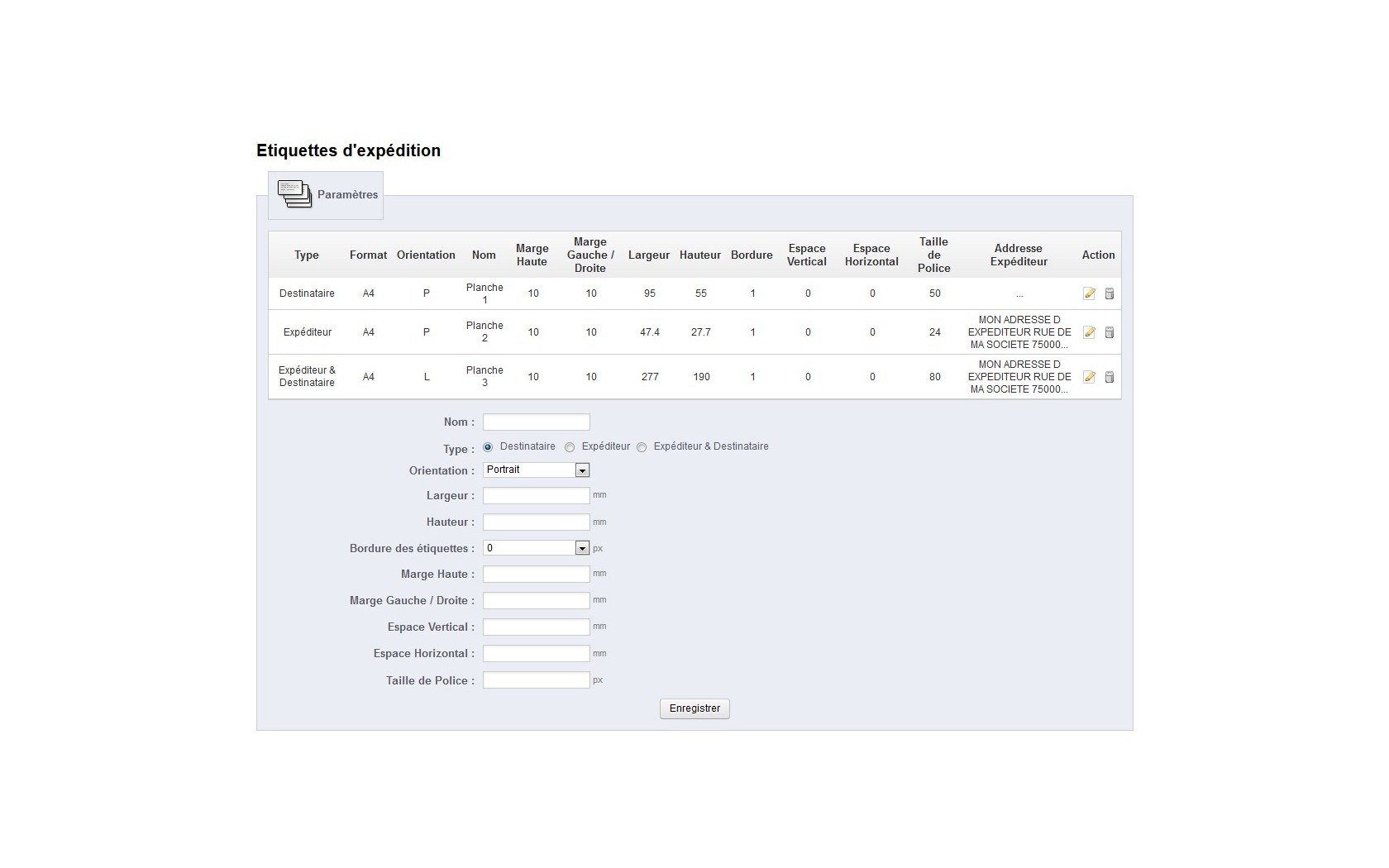Click the table's Nom column header
Viewport: 1389px width, 868px height.
point(484,255)
